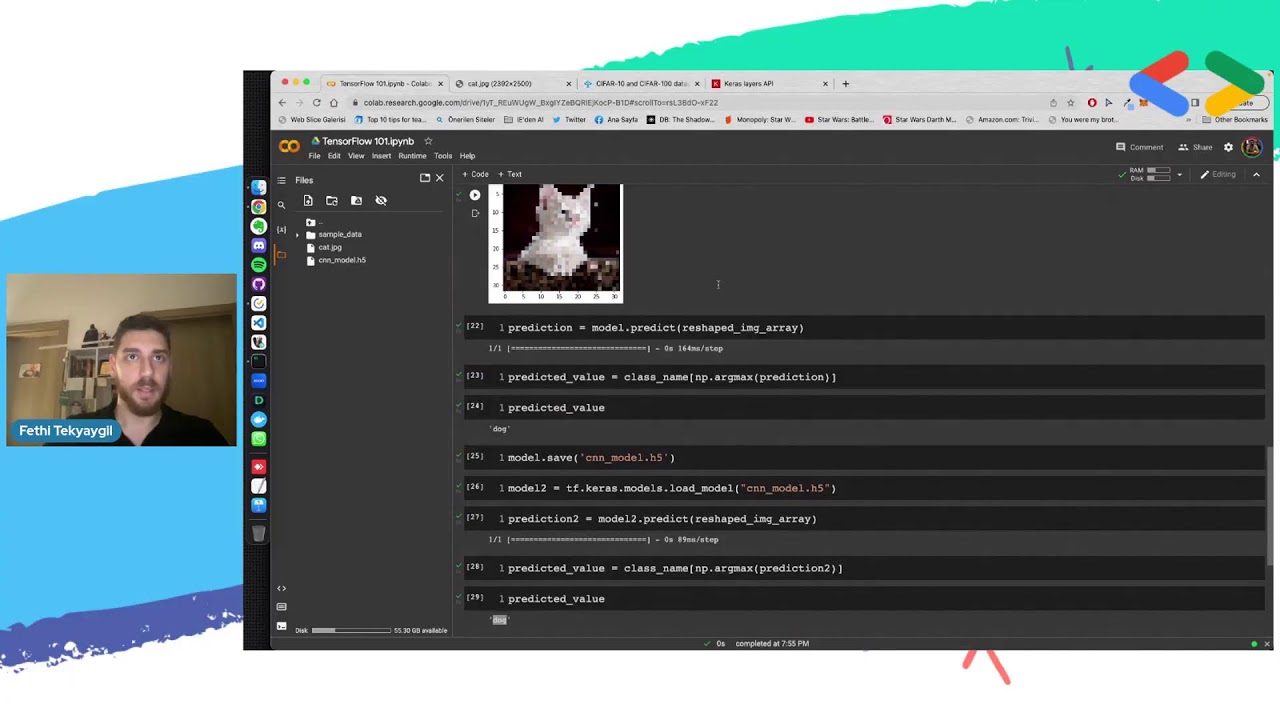This screenshot has height=720, width=1280.
Task: Open the Runtime menu
Action: (x=412, y=156)
